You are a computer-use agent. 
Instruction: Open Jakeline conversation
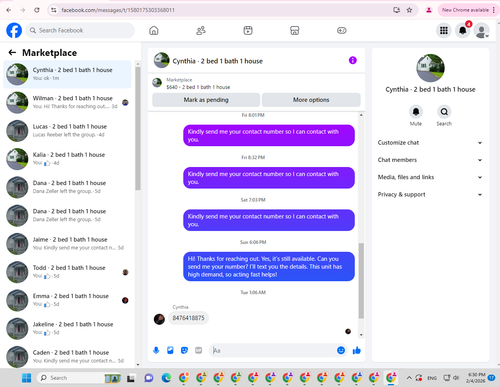click(68, 328)
